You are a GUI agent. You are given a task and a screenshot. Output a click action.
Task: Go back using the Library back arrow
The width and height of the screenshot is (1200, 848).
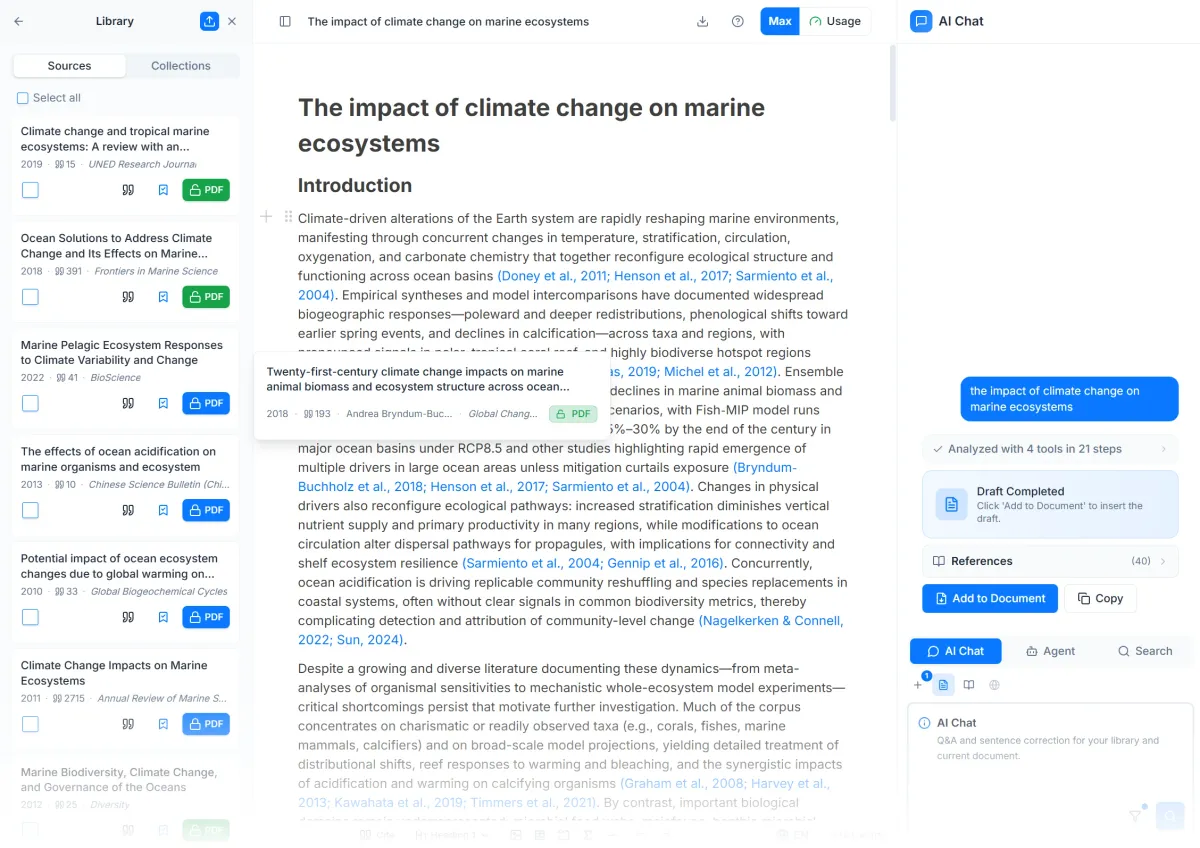(x=19, y=21)
